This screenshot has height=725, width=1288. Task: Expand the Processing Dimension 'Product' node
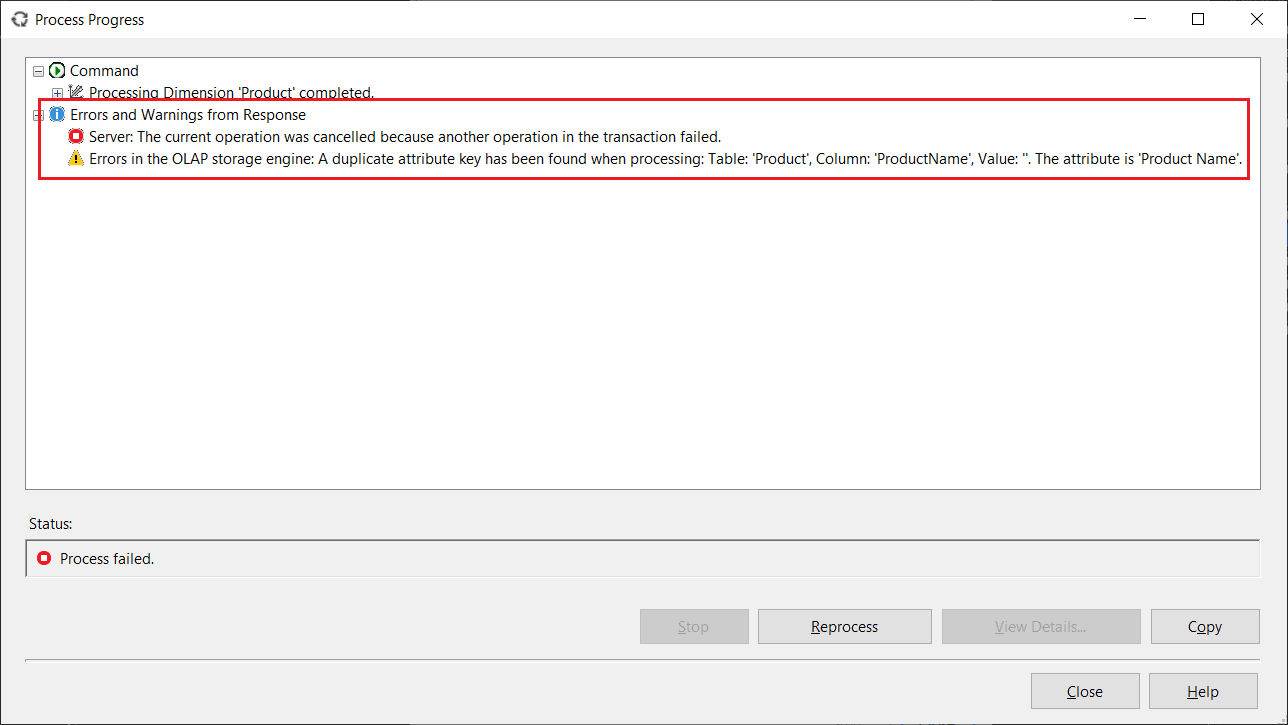point(57,93)
